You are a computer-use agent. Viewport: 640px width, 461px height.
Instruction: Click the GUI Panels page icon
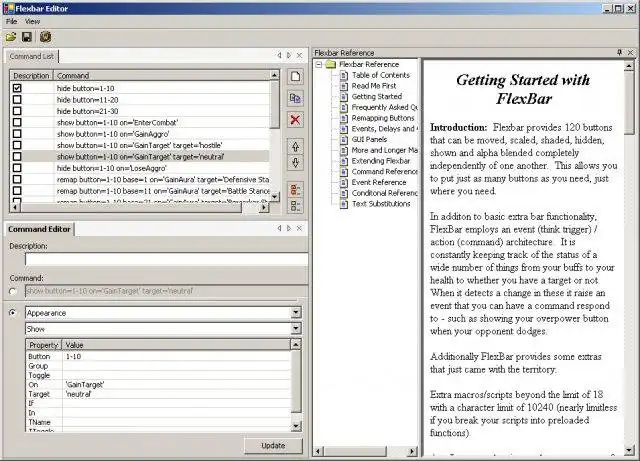point(344,139)
